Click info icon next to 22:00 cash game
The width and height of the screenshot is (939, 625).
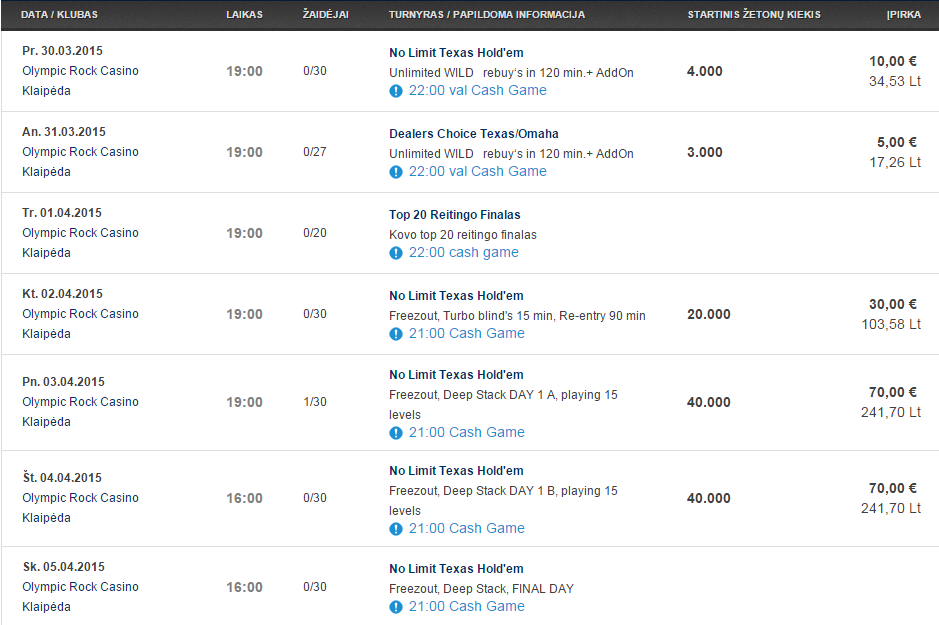pyautogui.click(x=396, y=253)
